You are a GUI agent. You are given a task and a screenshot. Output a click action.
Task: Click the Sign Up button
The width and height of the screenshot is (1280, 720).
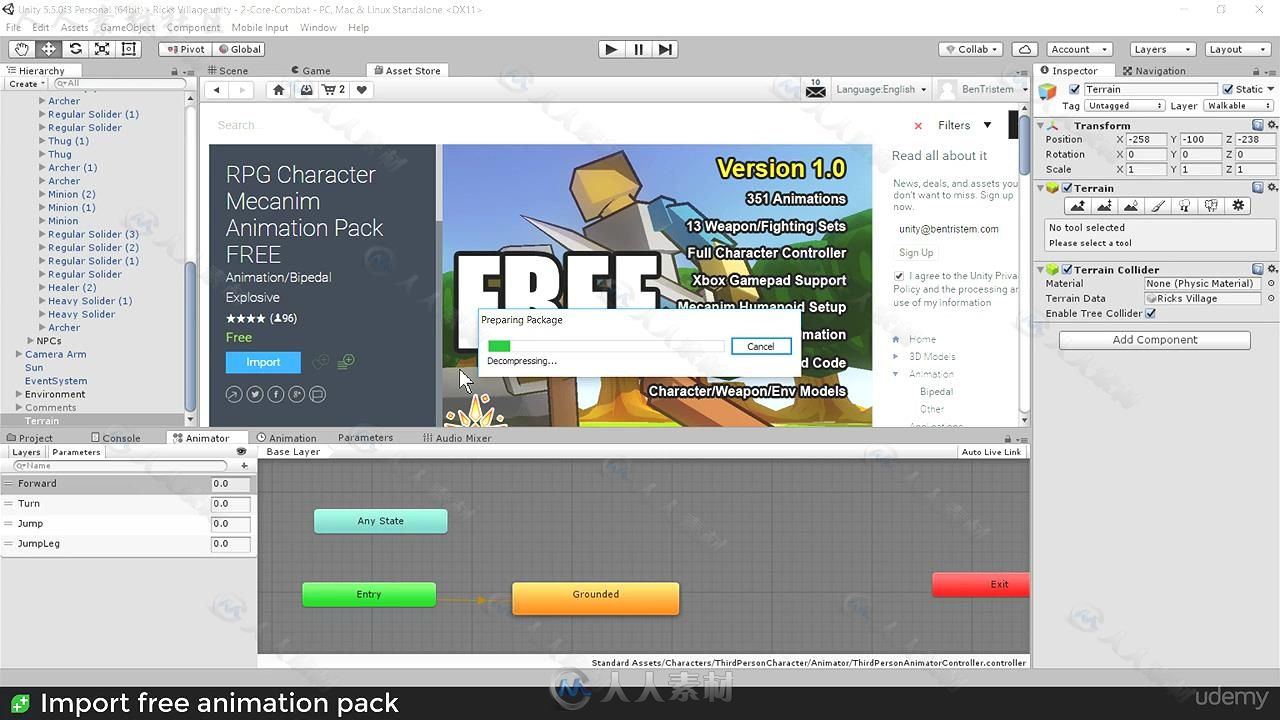(916, 253)
